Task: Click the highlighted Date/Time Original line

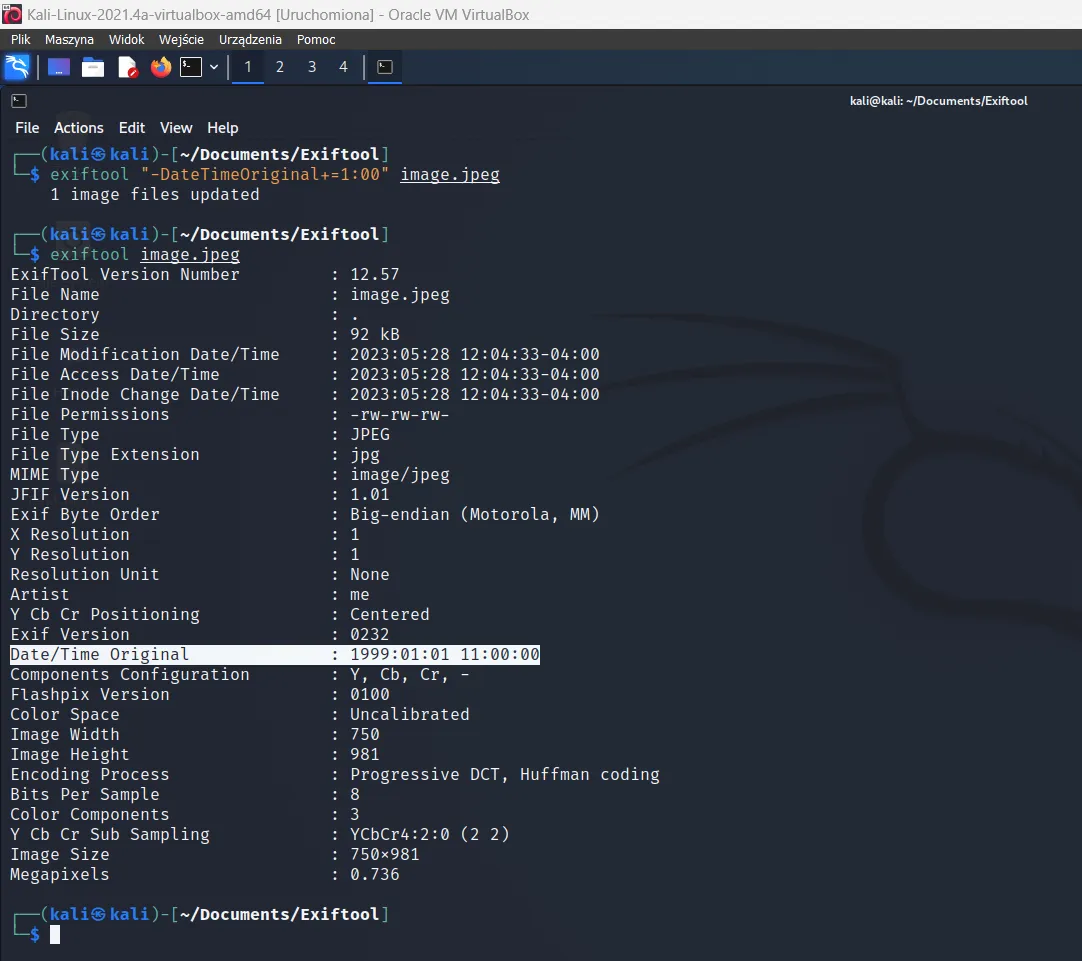Action: [274, 655]
